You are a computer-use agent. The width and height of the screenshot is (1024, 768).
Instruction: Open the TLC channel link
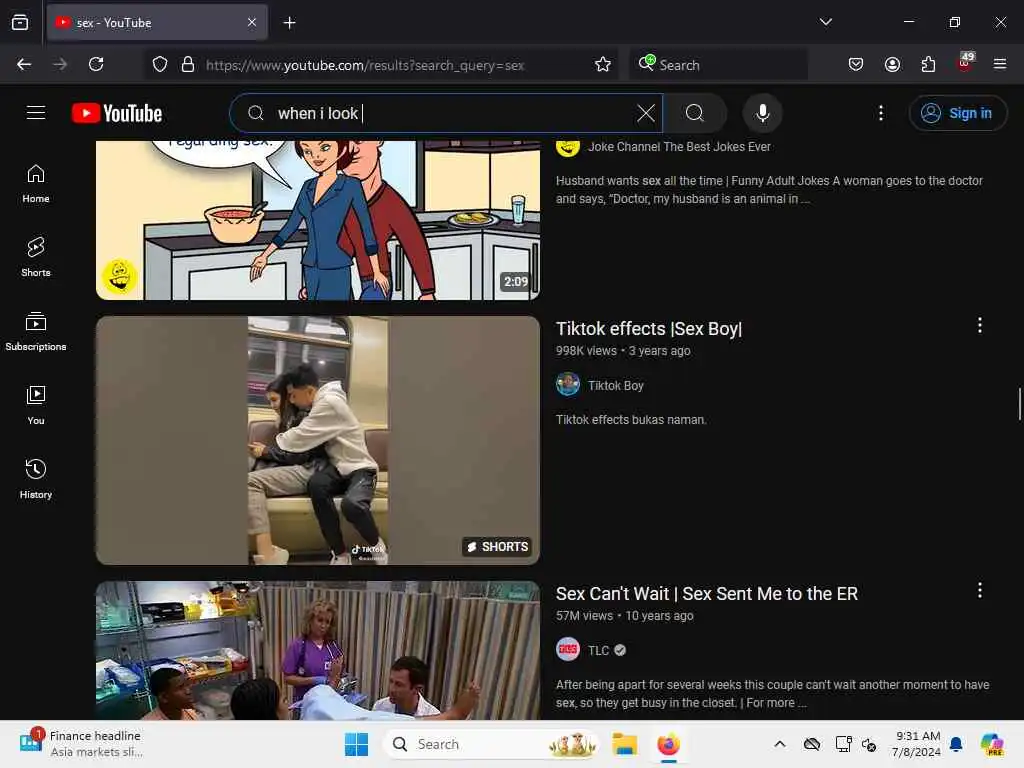tap(598, 650)
